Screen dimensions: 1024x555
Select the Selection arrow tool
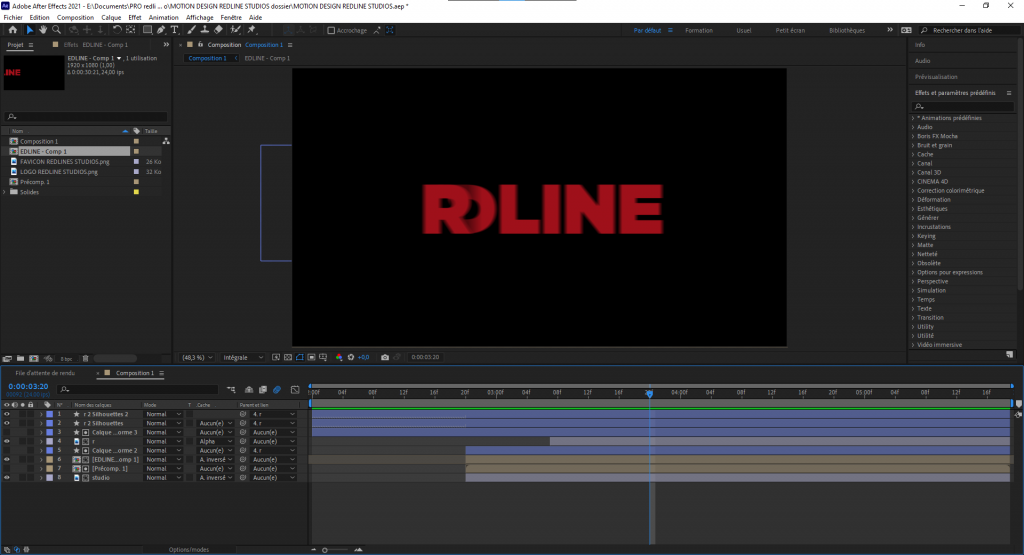click(x=29, y=30)
